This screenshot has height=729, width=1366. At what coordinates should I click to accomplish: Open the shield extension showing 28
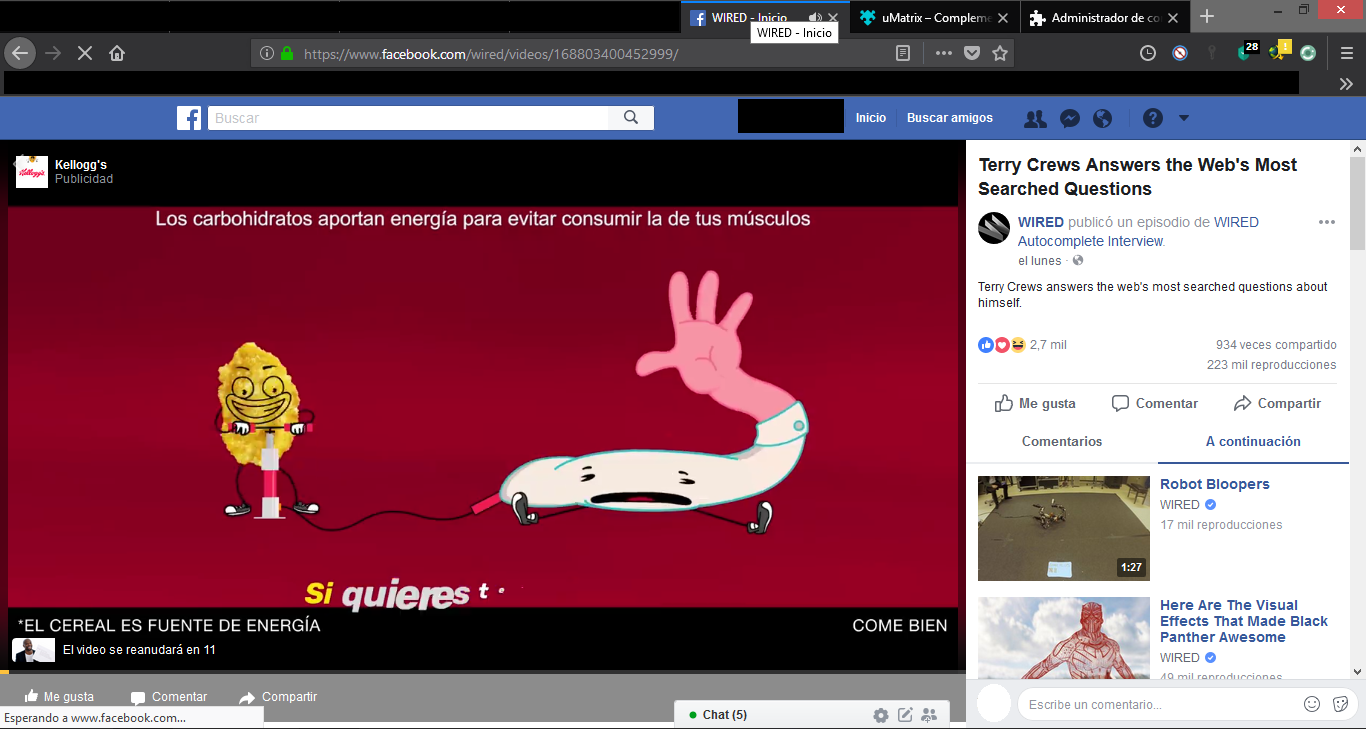[1246, 51]
